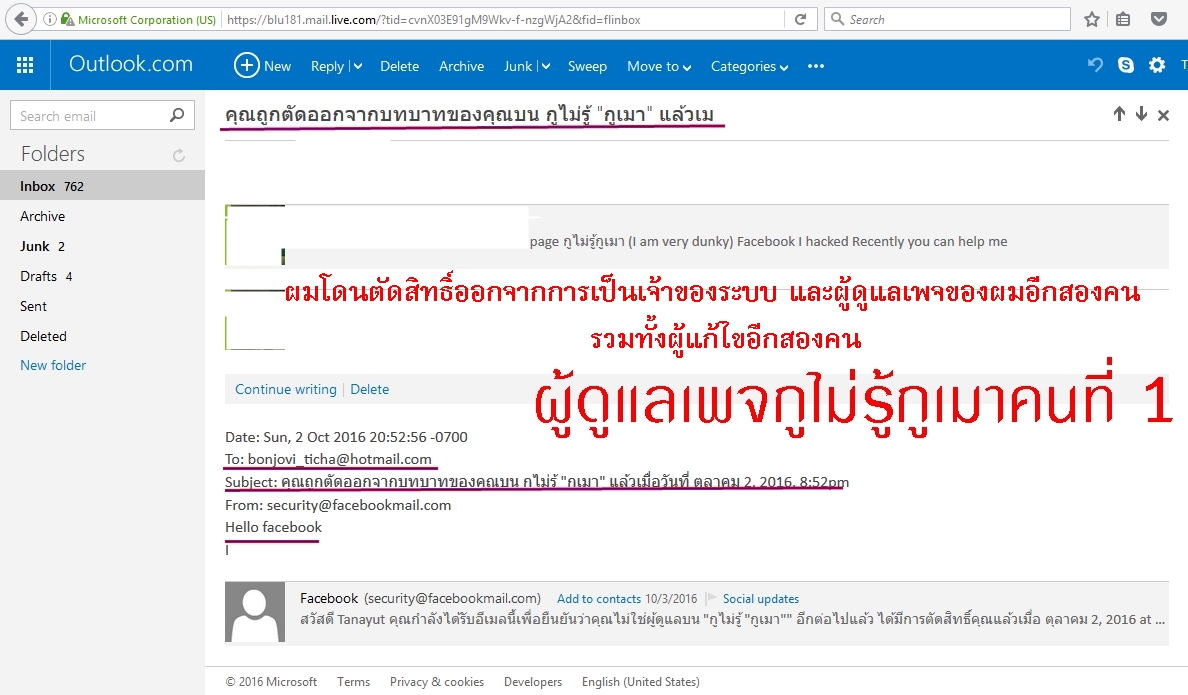This screenshot has height=695, width=1188.
Task: Click the browser URL address field
Action: pos(504,20)
